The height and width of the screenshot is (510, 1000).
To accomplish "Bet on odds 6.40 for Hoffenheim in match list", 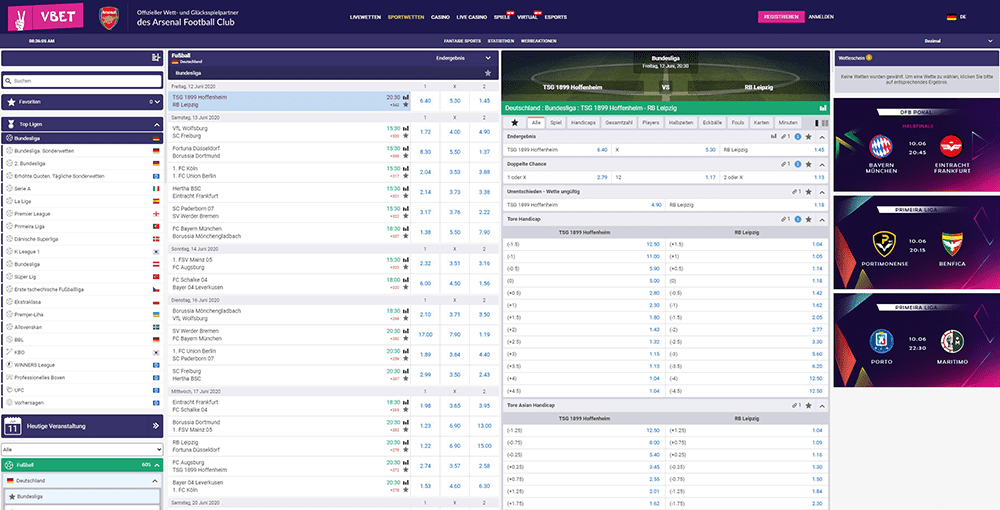I will coord(425,101).
